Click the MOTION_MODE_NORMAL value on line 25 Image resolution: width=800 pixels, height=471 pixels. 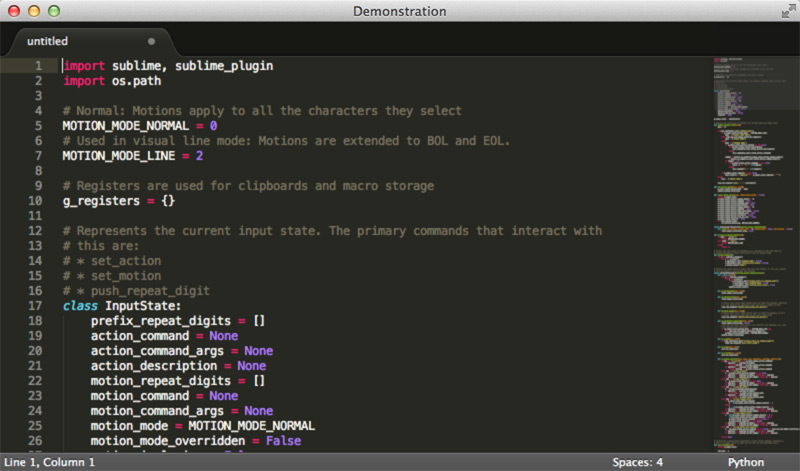[252, 426]
